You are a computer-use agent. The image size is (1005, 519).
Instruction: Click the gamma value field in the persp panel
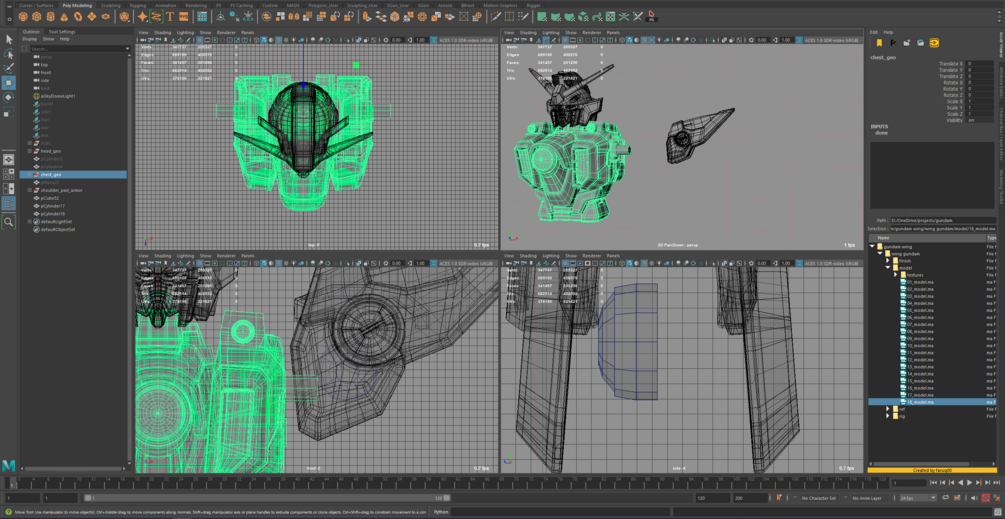coord(786,40)
